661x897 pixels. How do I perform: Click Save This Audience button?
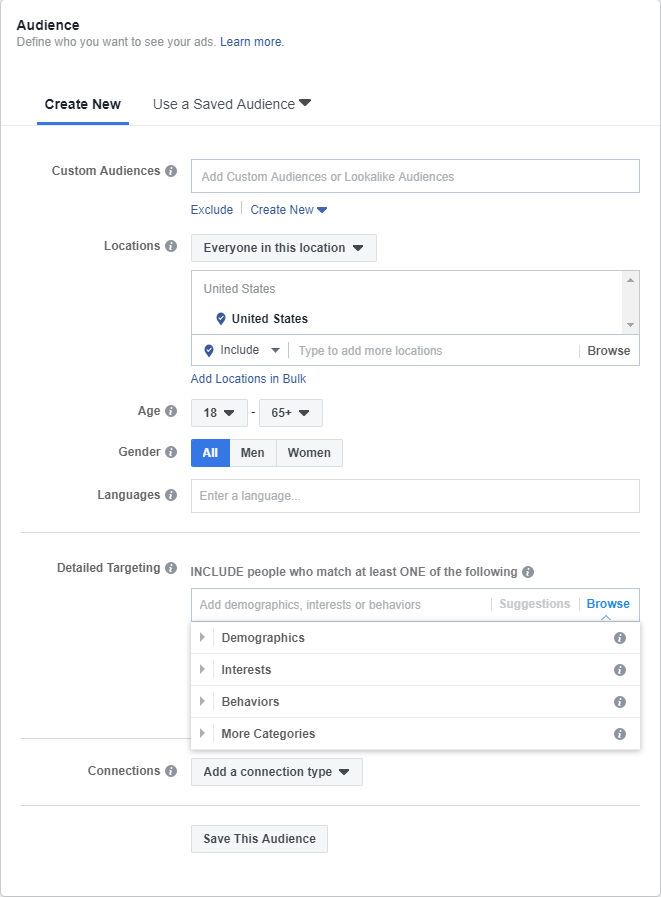259,839
